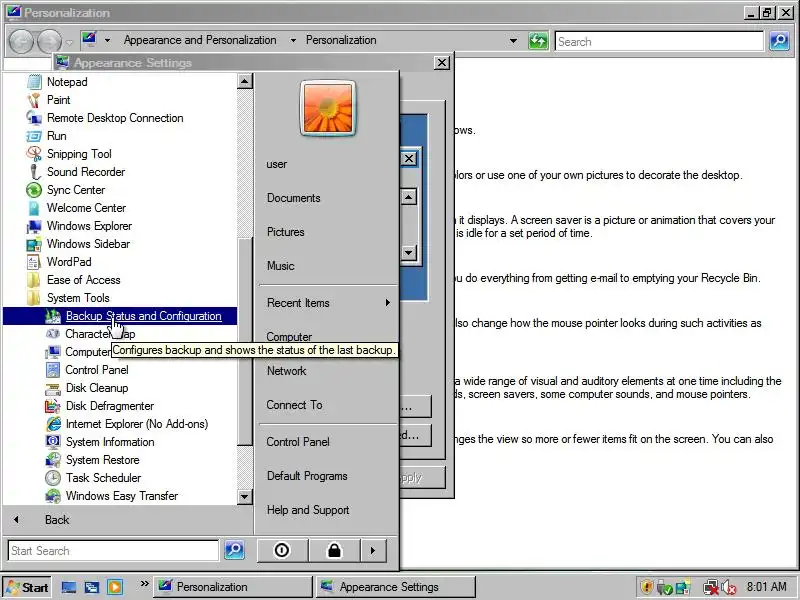800x600 pixels.
Task: Open System Information icon
Action: [53, 442]
